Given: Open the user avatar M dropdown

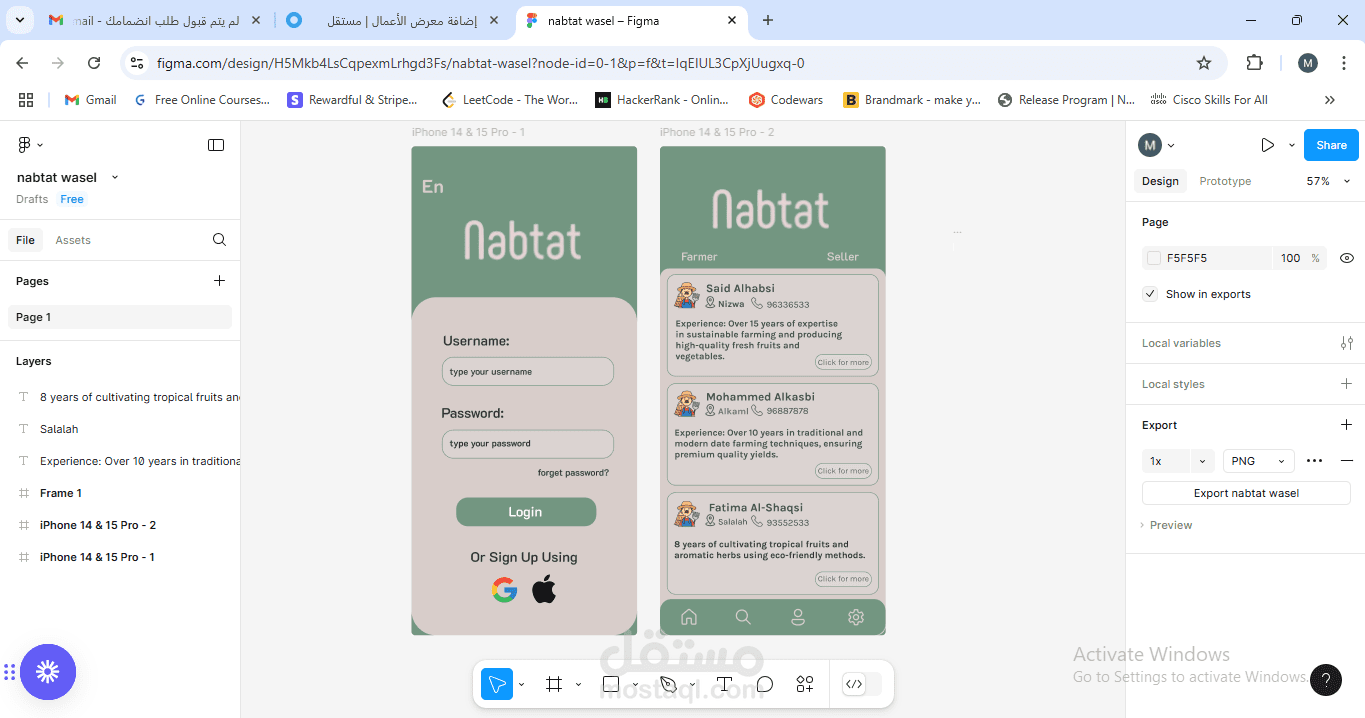Looking at the screenshot, I should coord(1156,145).
